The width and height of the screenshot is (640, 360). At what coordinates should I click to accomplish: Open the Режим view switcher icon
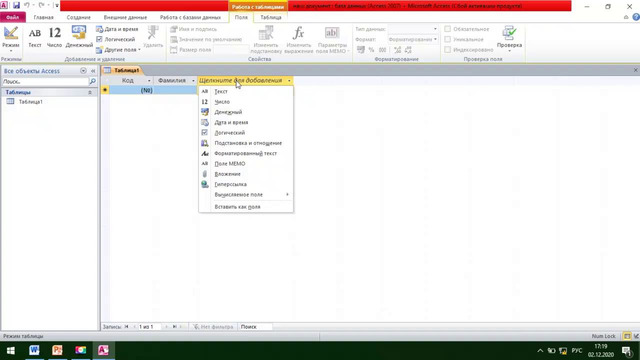pos(11,33)
